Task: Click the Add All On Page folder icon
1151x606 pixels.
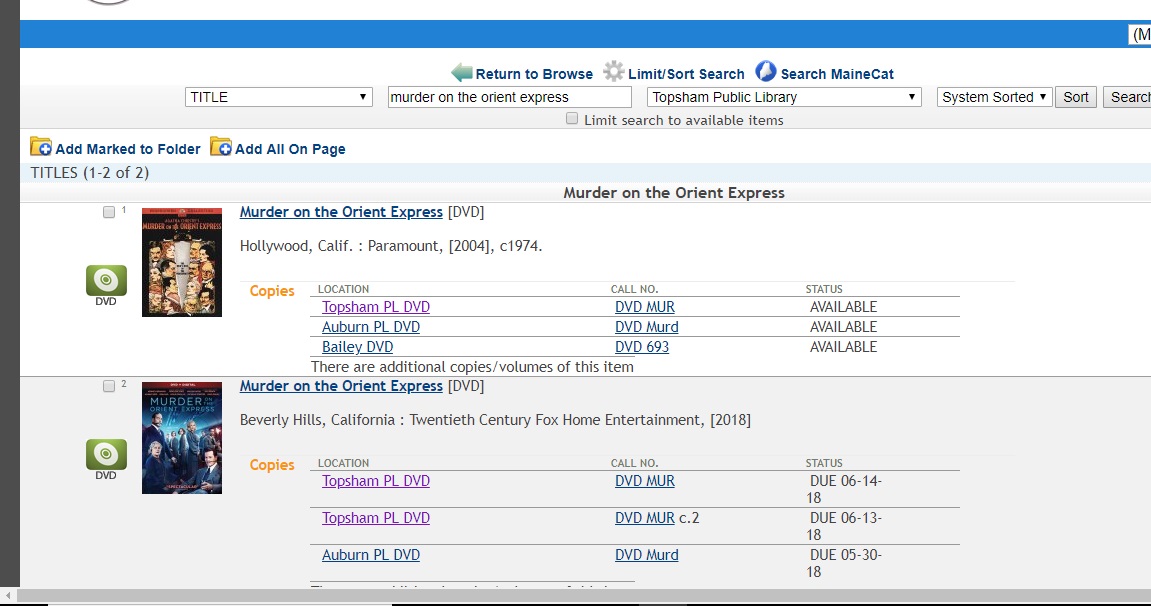Action: [220, 147]
